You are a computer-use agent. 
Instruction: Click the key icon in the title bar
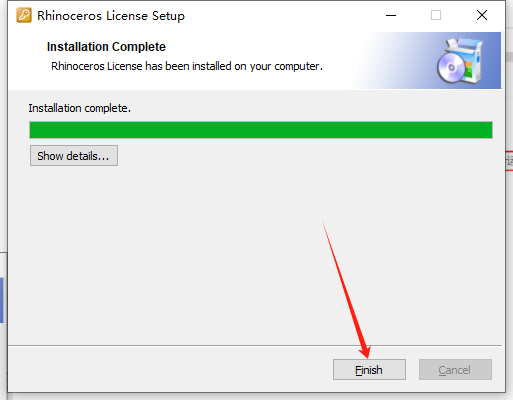click(x=24, y=15)
